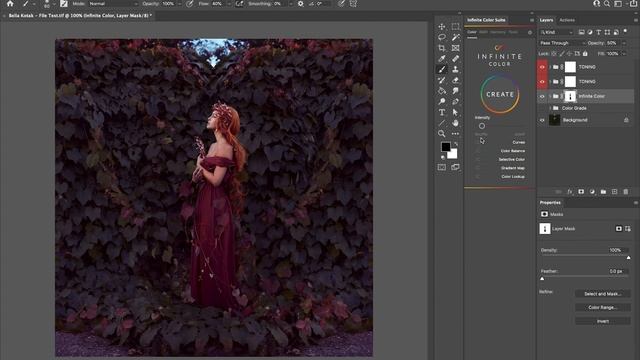This screenshot has width=640, height=360.
Task: Toggle layer filtering on or off
Action: click(625, 31)
